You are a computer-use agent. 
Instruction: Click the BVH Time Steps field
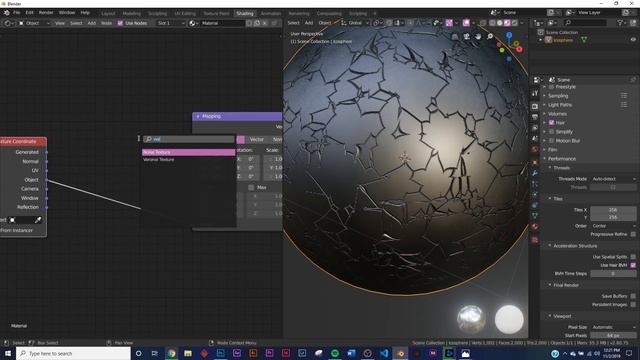[x=613, y=273]
